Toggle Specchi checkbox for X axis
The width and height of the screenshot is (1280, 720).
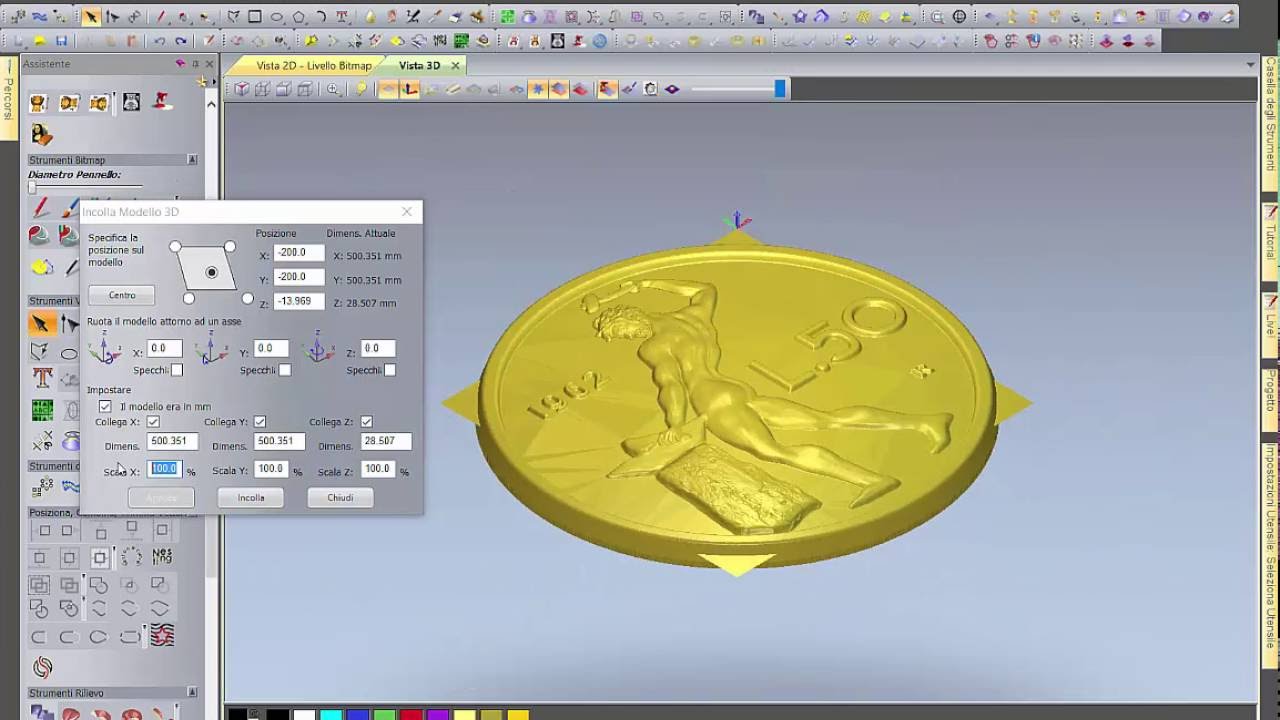[177, 370]
